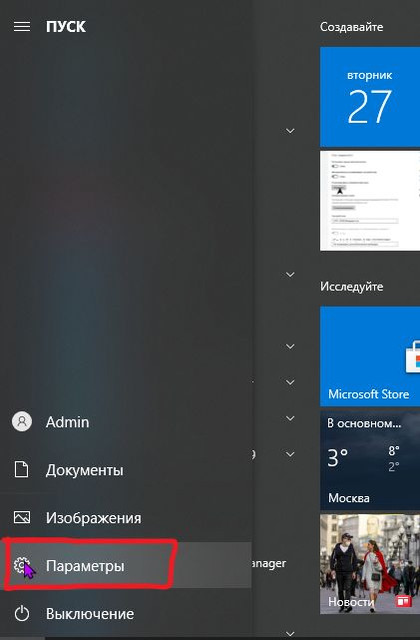Open the white screenshot thumbnail tile
This screenshot has width=420, height=640.
pos(370,200)
